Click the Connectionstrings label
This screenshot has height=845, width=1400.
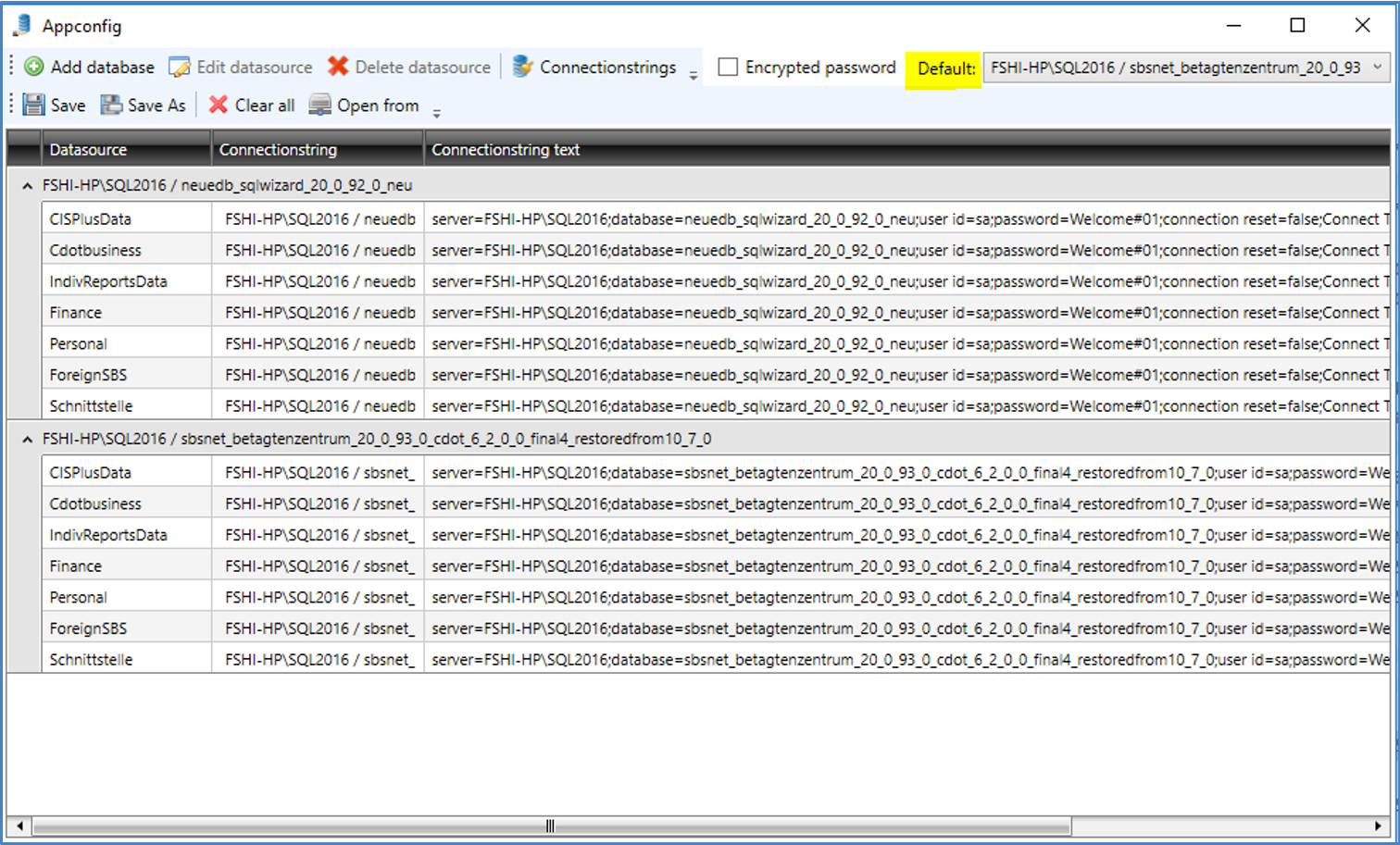tap(608, 67)
